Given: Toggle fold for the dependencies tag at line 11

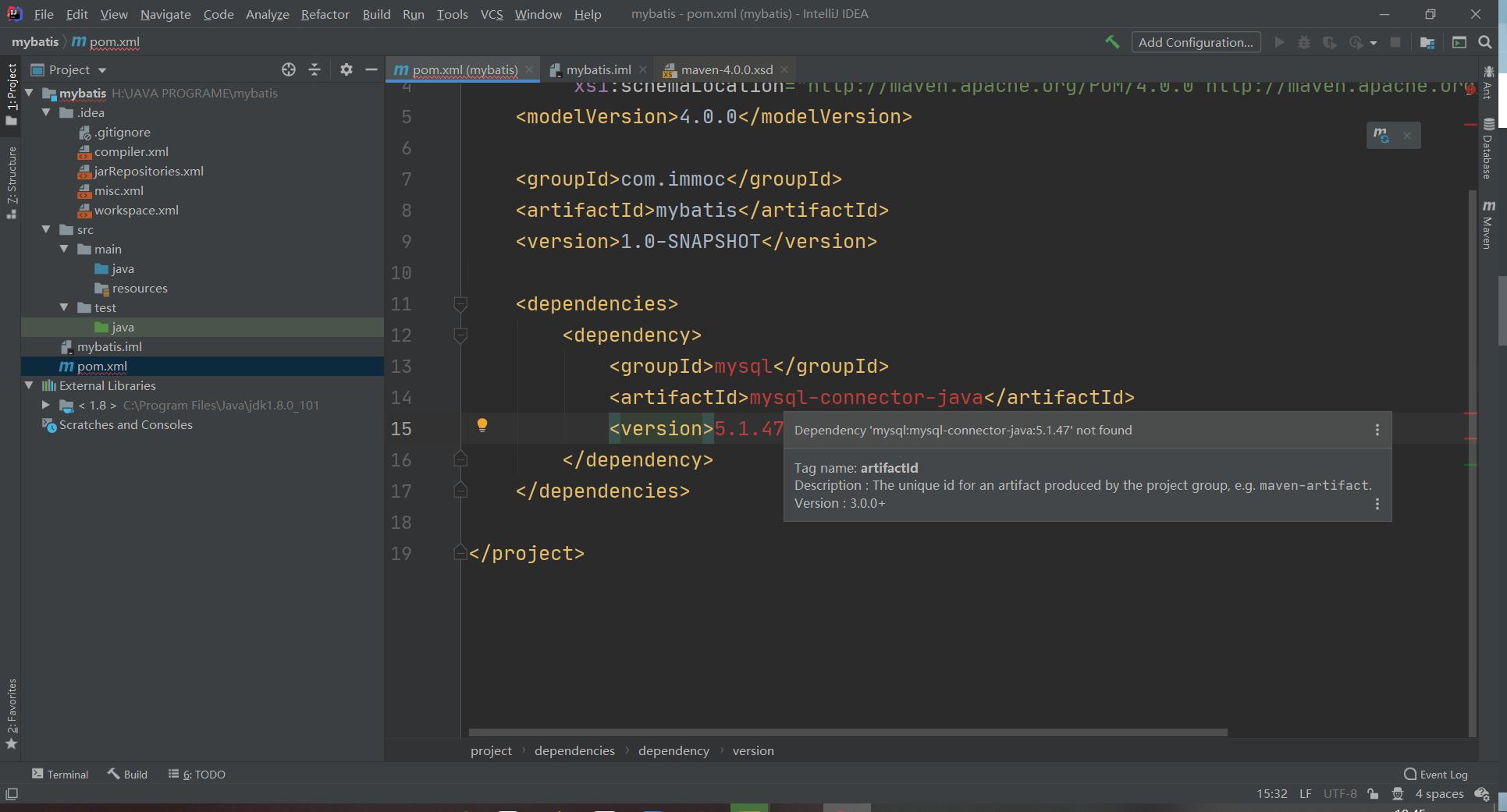Looking at the screenshot, I should coord(460,303).
